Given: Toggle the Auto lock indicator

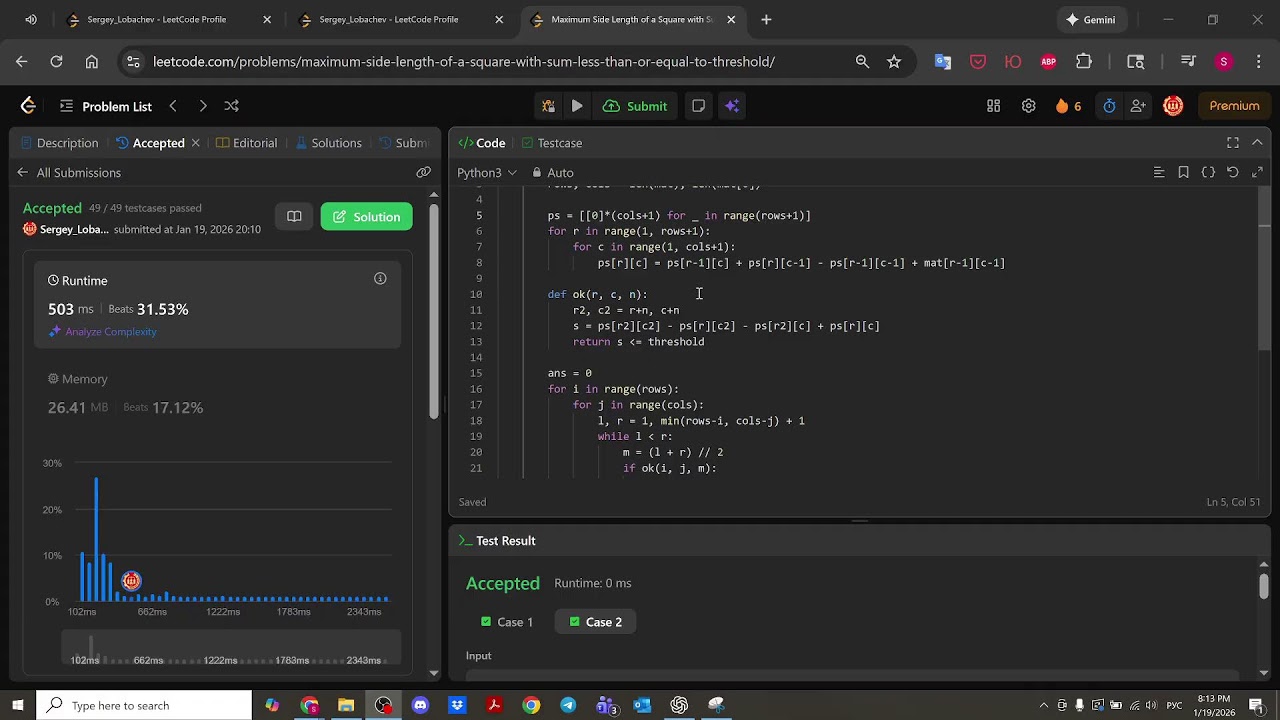Looking at the screenshot, I should tap(553, 173).
